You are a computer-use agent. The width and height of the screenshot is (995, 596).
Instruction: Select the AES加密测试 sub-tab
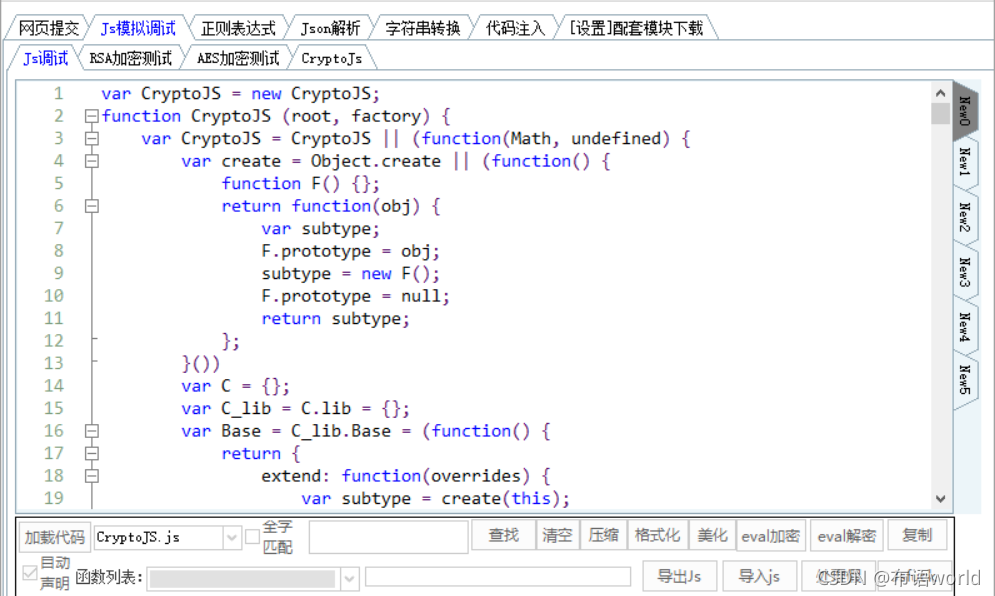coord(237,58)
